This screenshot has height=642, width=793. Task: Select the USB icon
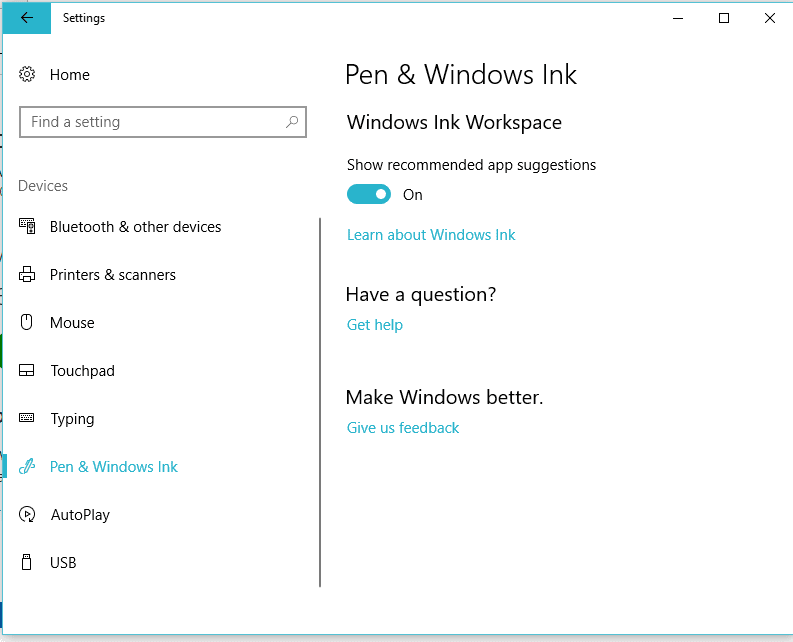click(27, 562)
